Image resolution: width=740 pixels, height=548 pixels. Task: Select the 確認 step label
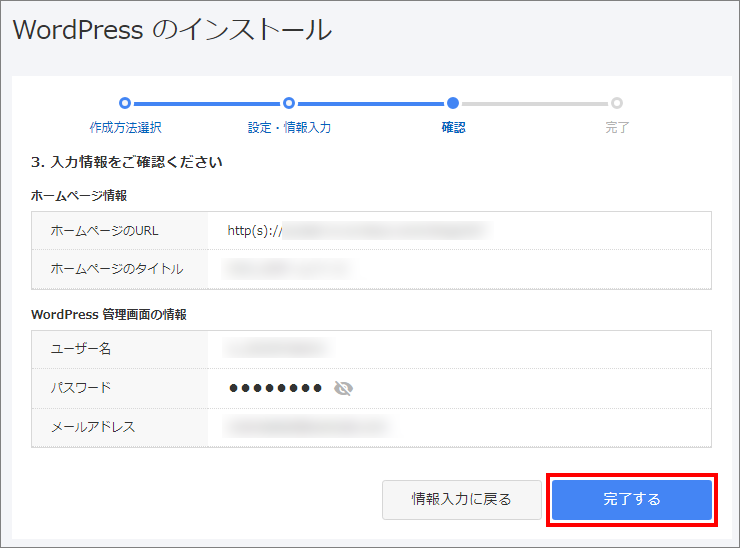click(453, 128)
